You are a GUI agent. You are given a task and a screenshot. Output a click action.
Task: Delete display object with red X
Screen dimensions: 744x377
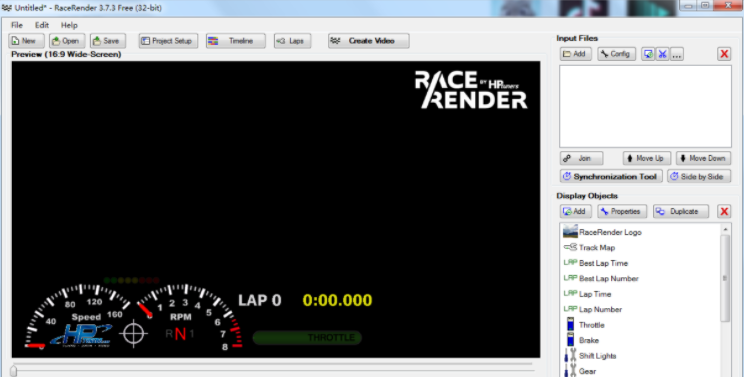(724, 211)
